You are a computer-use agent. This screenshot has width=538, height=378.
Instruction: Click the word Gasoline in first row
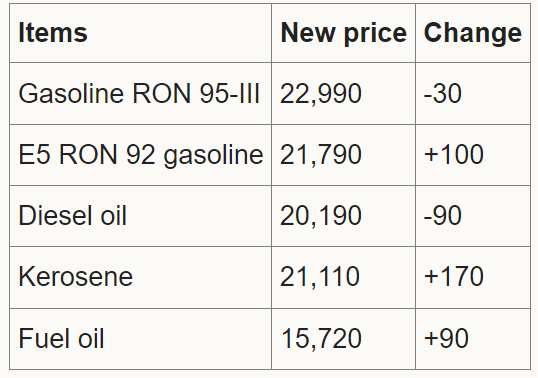pos(71,93)
